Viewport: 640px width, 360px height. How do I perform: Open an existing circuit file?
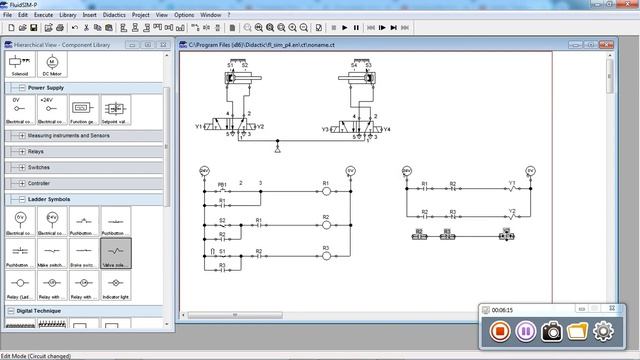click(x=22, y=28)
